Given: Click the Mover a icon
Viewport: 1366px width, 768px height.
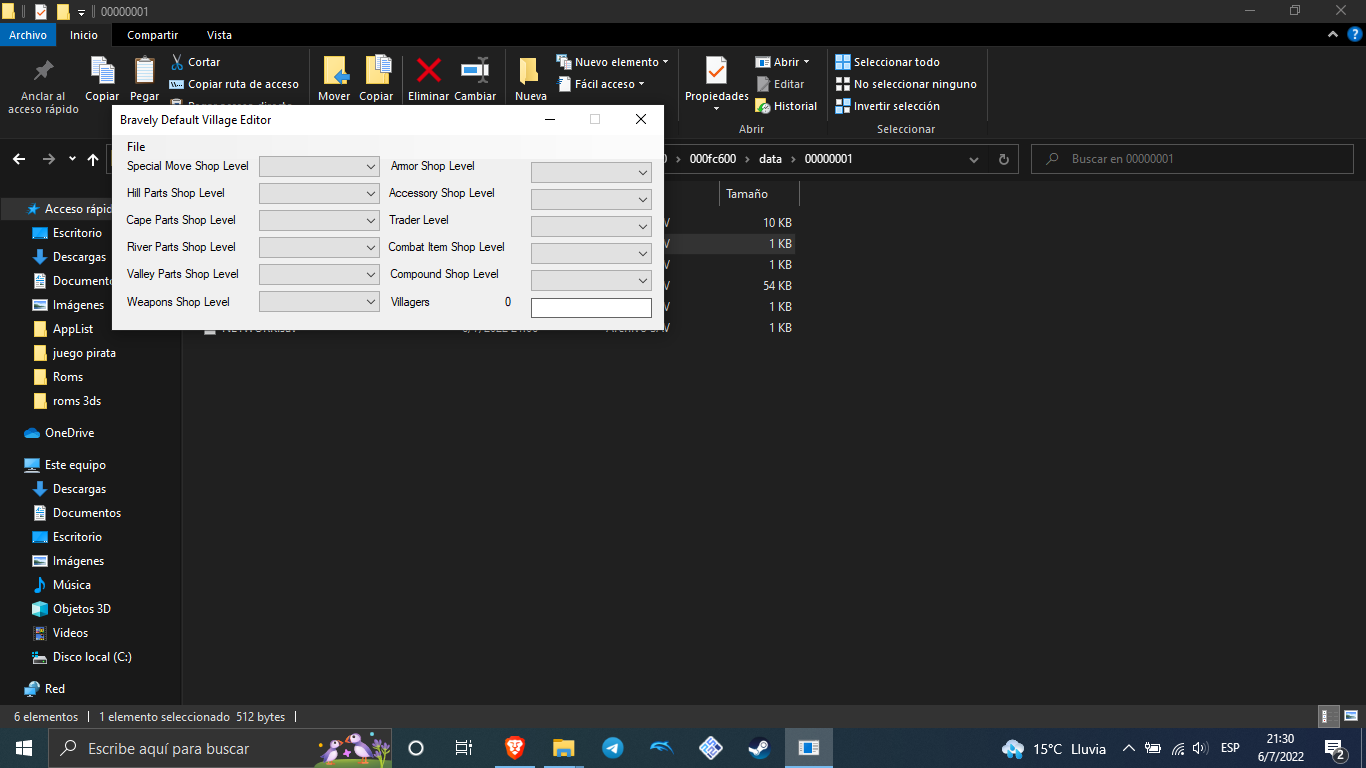Looking at the screenshot, I should pos(334,70).
